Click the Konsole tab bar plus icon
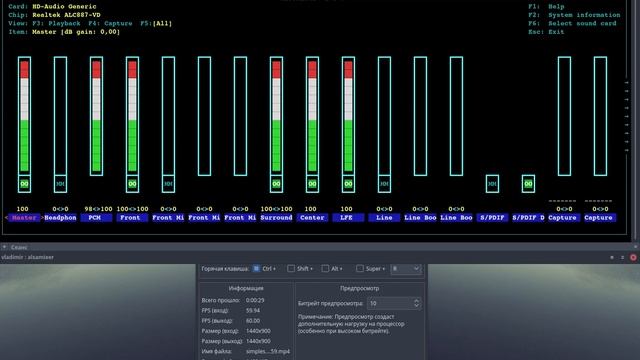 tap(4, 247)
